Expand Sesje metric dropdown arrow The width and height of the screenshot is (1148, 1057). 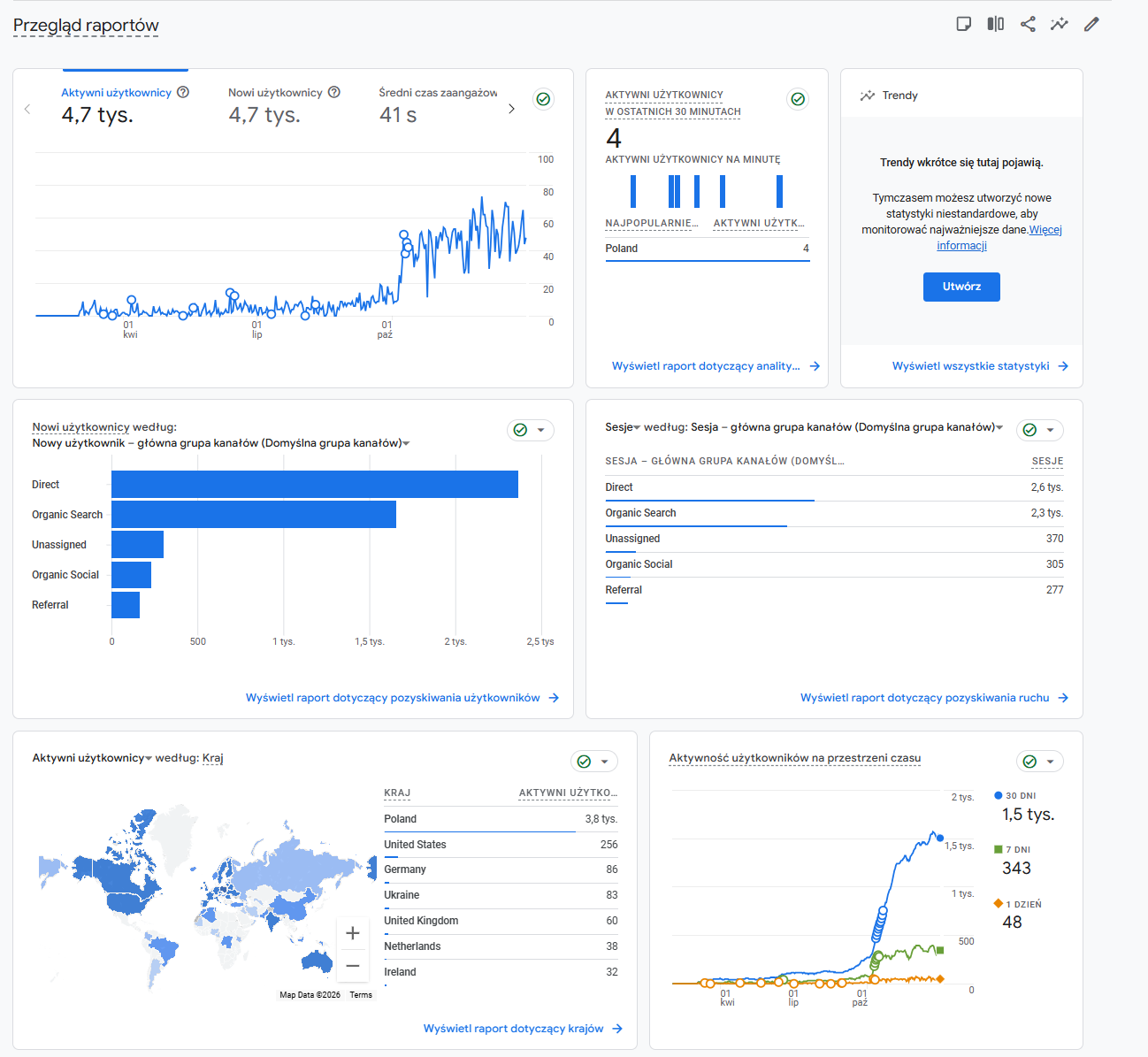(637, 427)
